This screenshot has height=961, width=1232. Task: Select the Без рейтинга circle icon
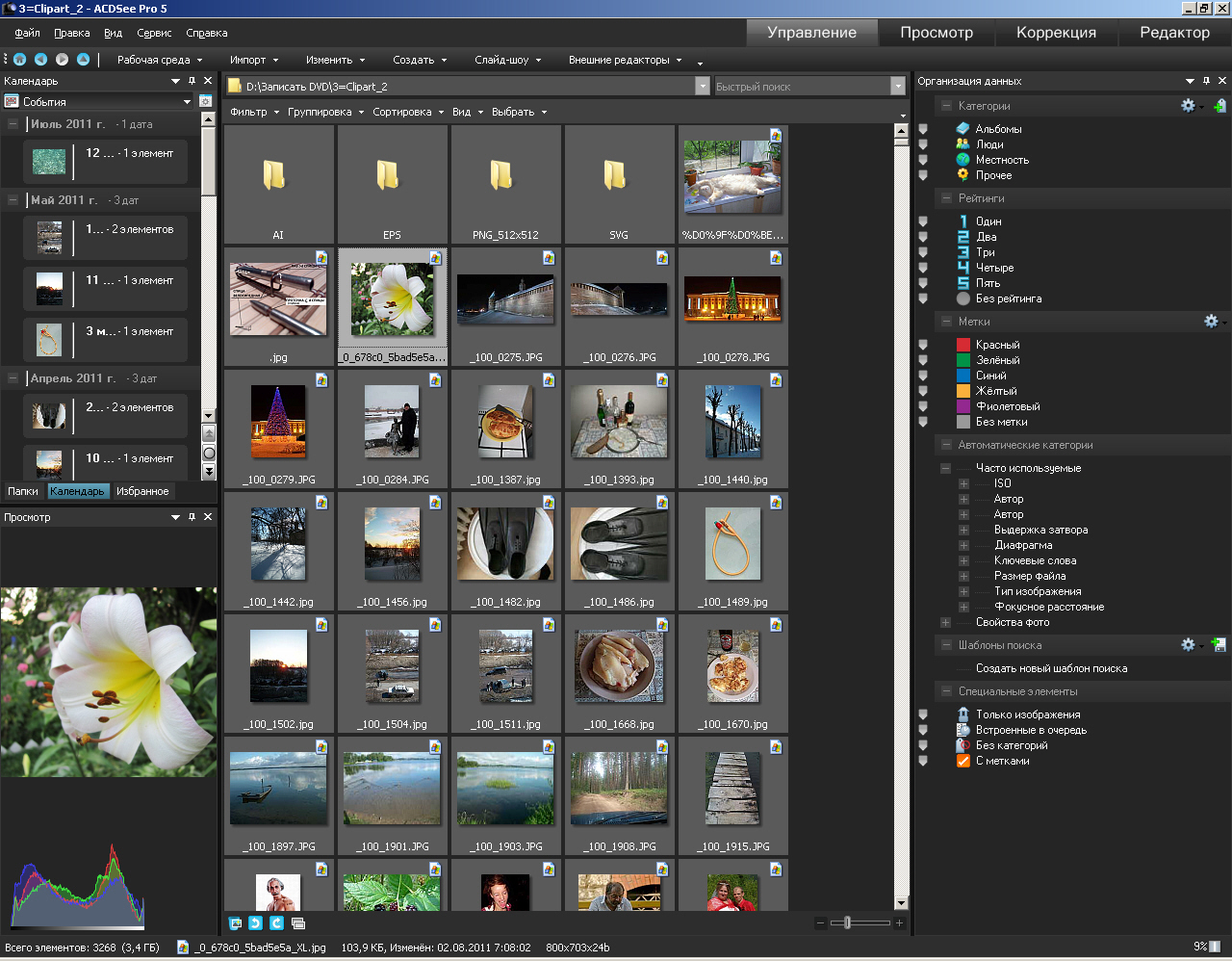click(x=962, y=299)
